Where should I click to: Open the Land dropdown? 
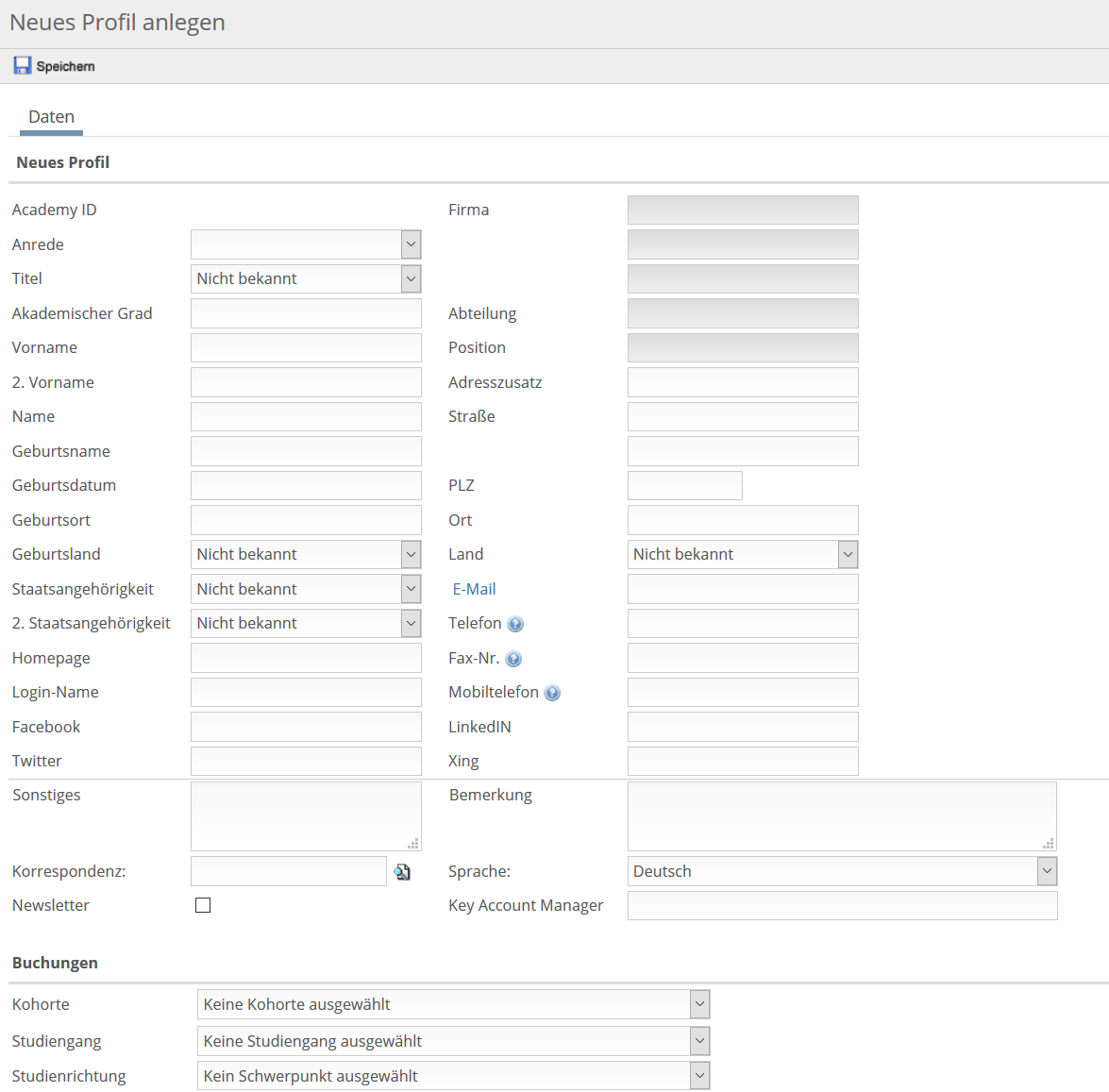click(743, 554)
